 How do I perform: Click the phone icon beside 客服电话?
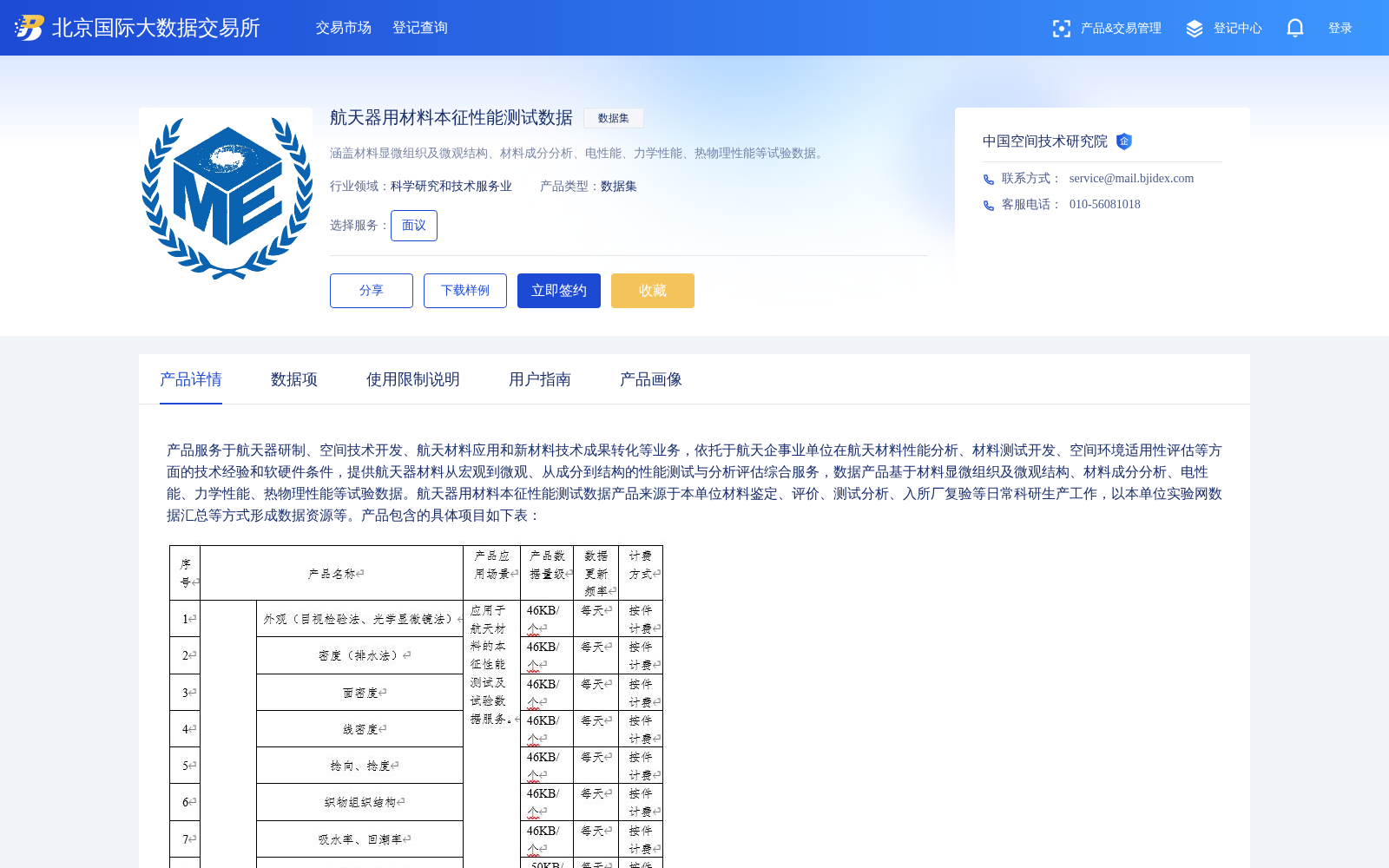pyautogui.click(x=989, y=206)
